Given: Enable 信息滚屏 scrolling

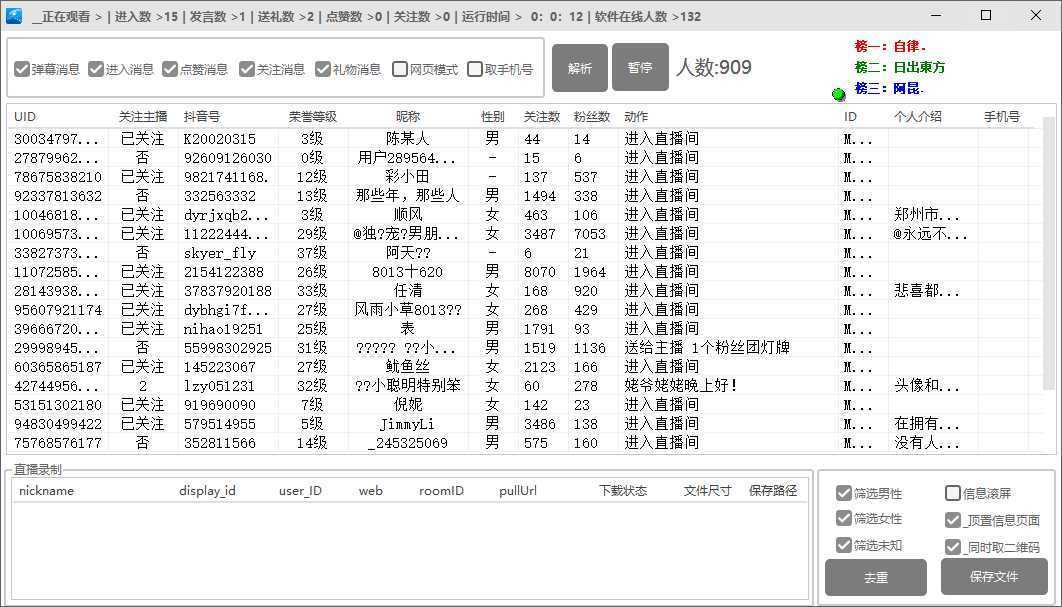Looking at the screenshot, I should click(952, 493).
